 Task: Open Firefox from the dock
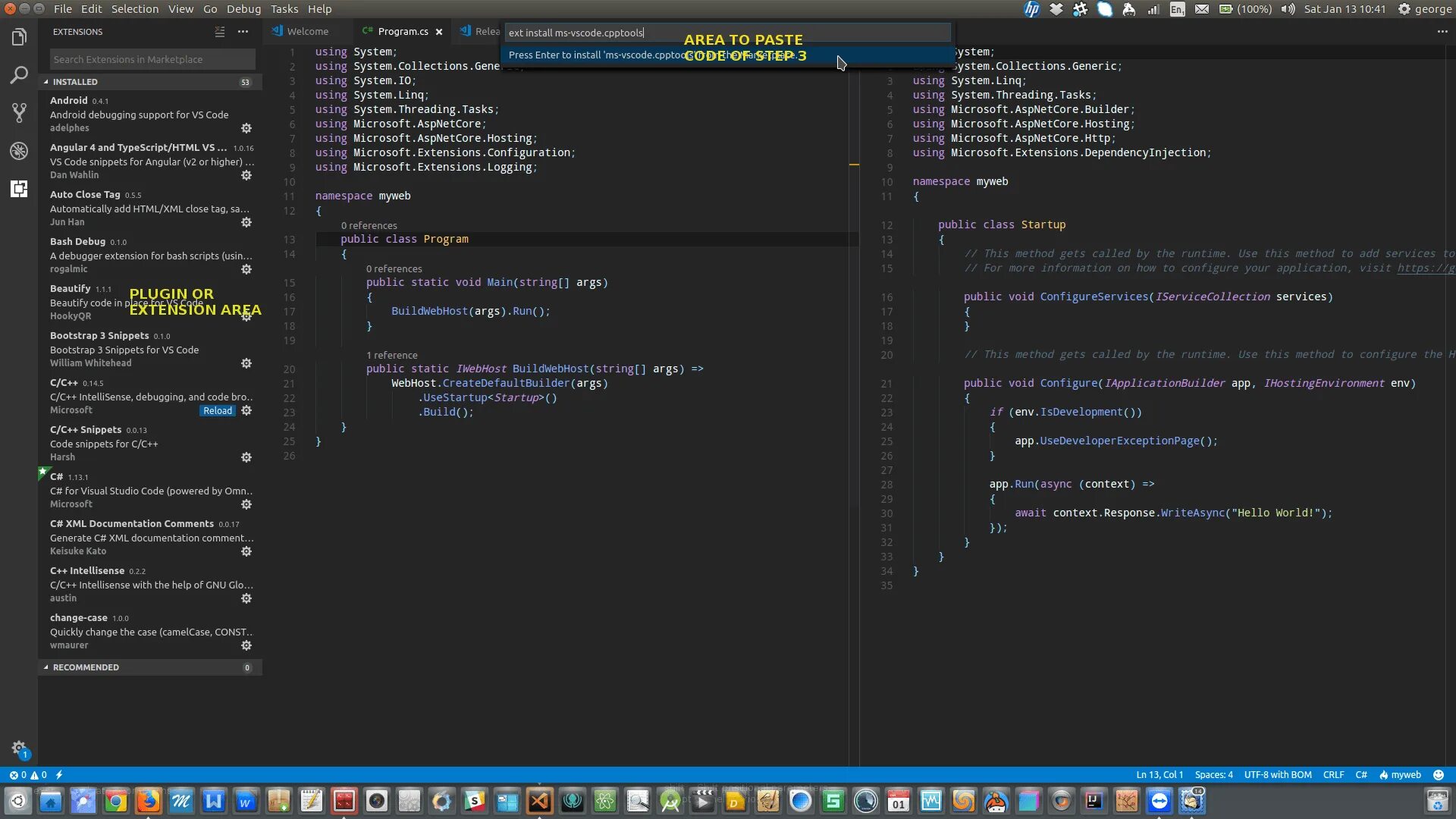point(149,801)
